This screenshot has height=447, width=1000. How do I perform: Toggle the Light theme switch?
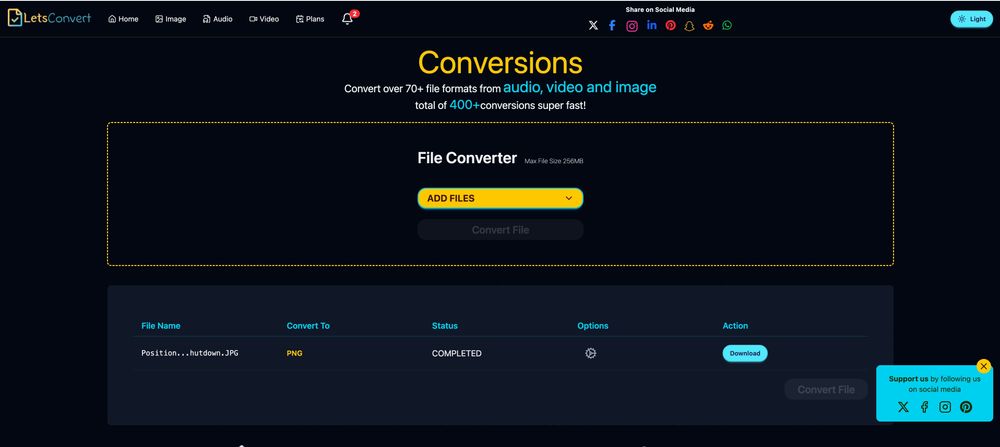point(971,19)
